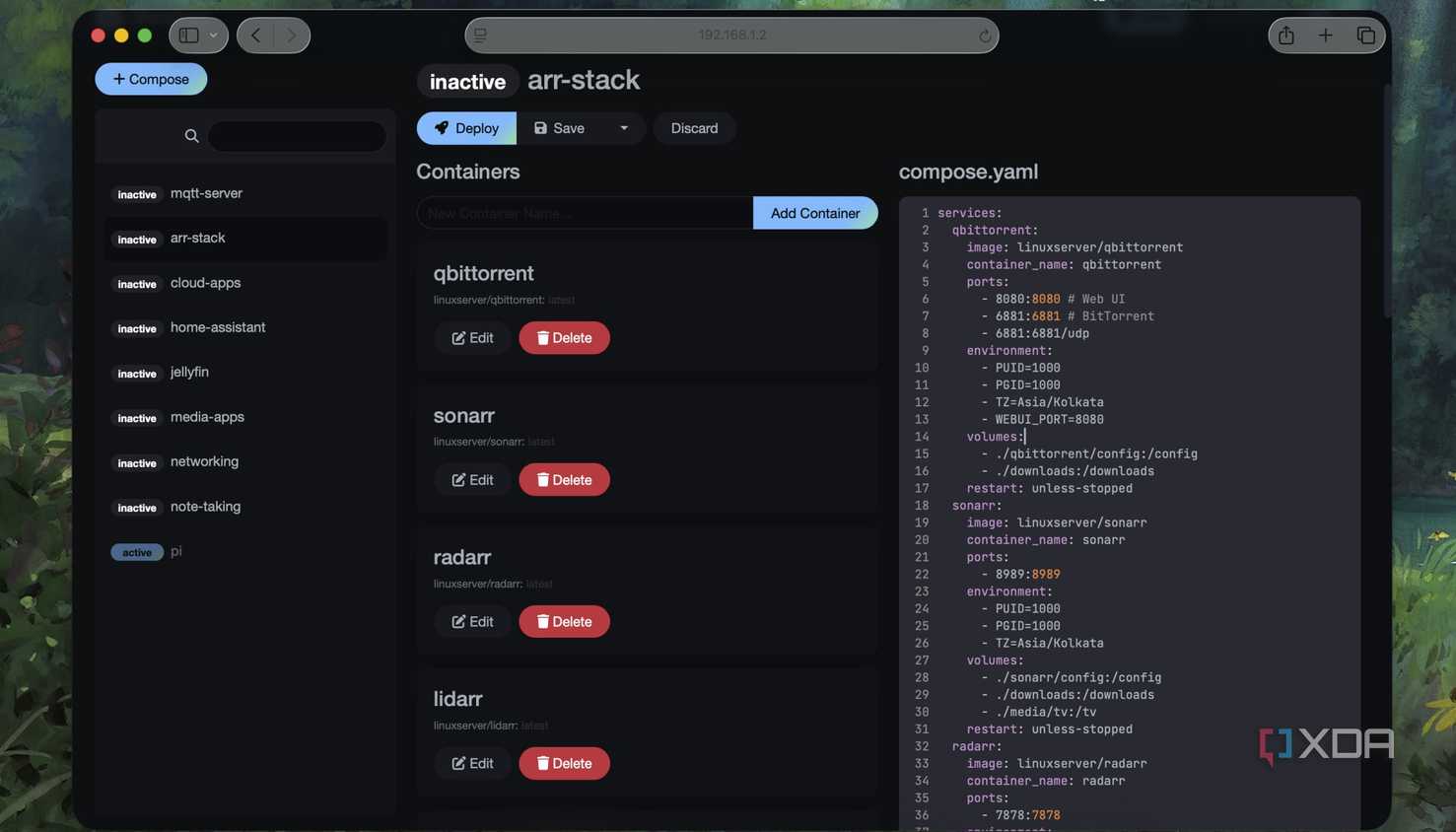Image resolution: width=1456 pixels, height=832 pixels.
Task: Edit the sonarr container
Action: [472, 480]
